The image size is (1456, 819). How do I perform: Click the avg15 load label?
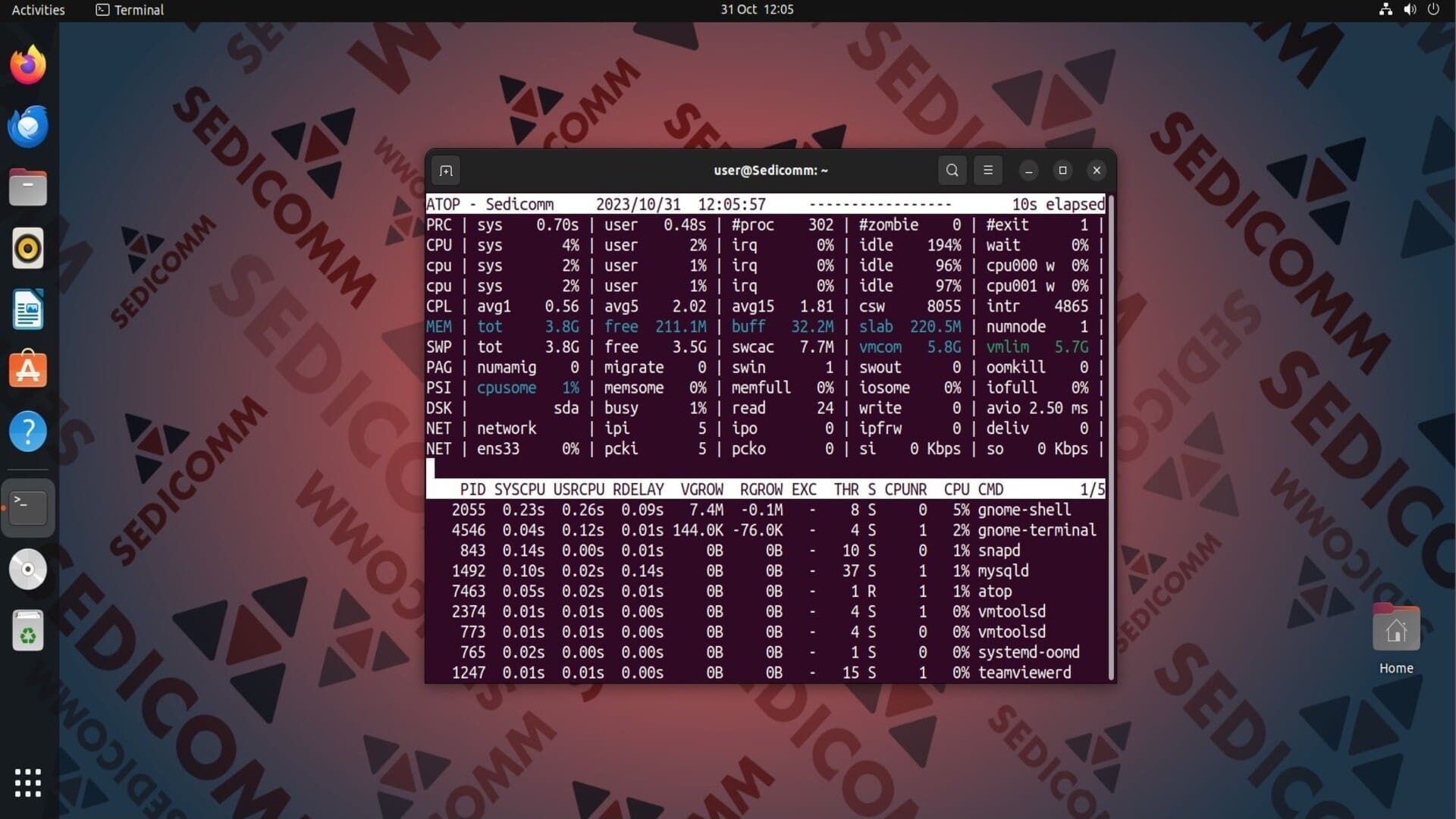click(753, 306)
